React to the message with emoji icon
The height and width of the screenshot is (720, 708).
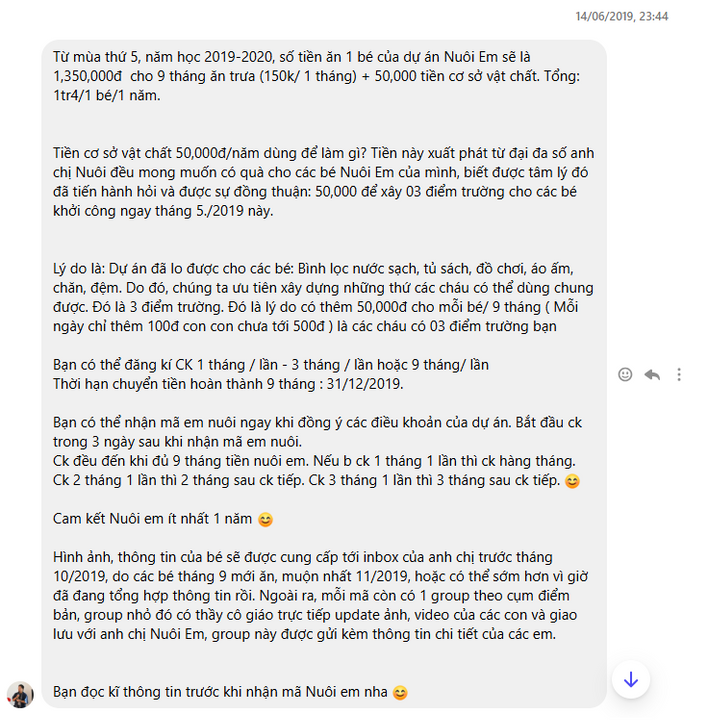[x=625, y=374]
